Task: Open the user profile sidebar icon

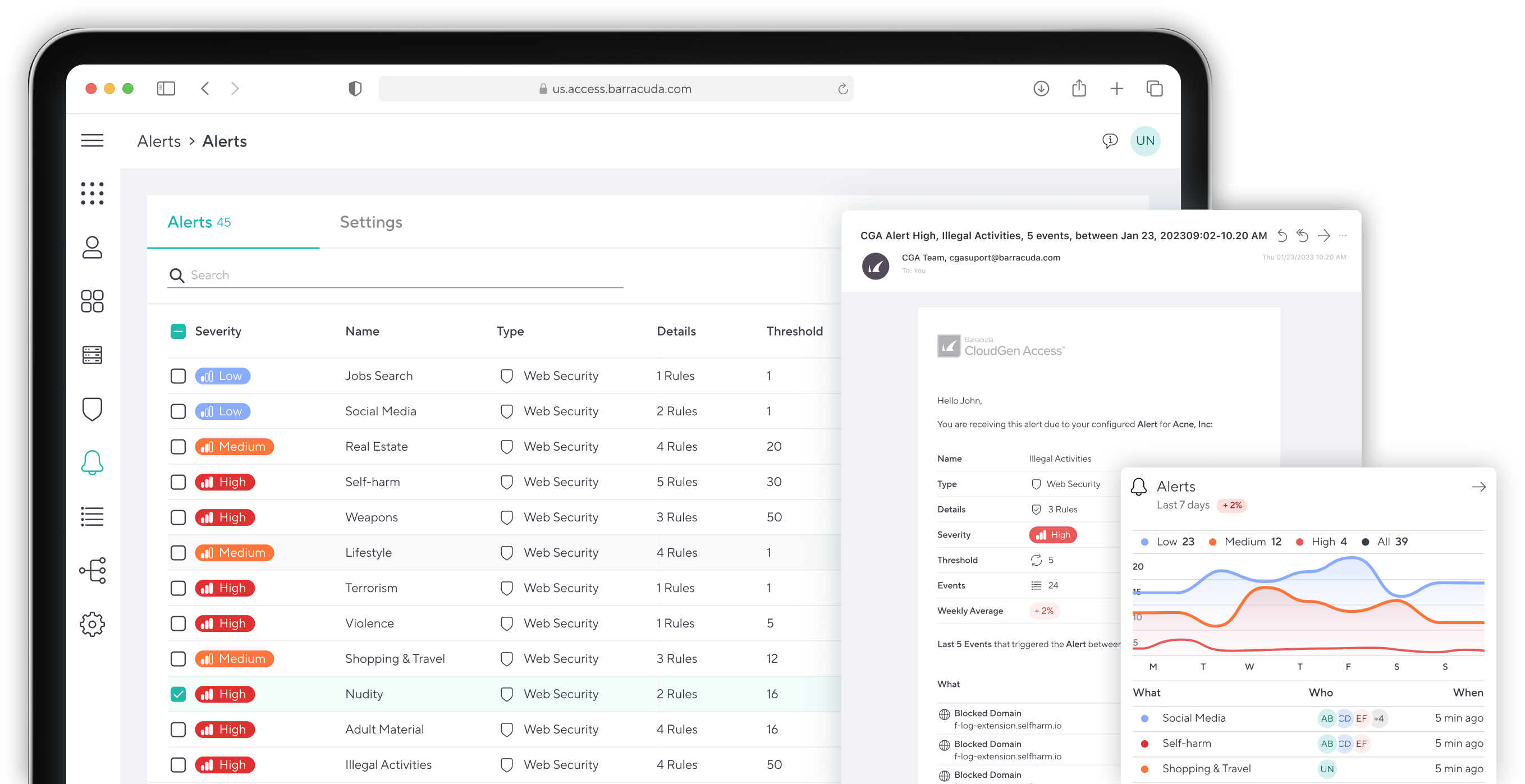Action: (x=91, y=247)
